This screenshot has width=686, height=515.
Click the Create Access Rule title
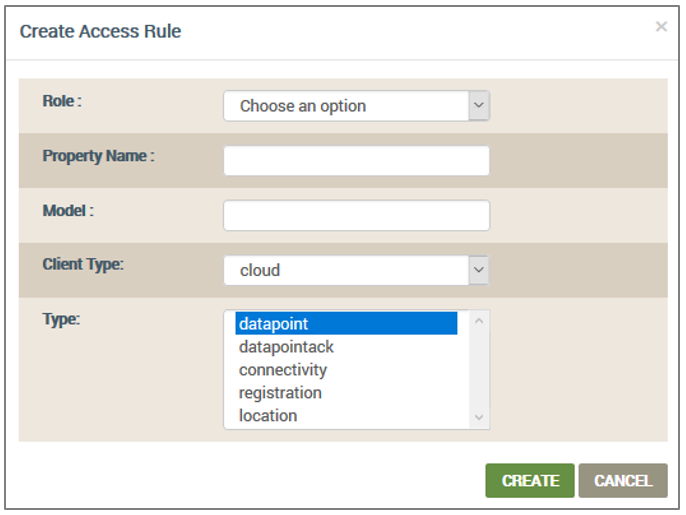pyautogui.click(x=100, y=32)
